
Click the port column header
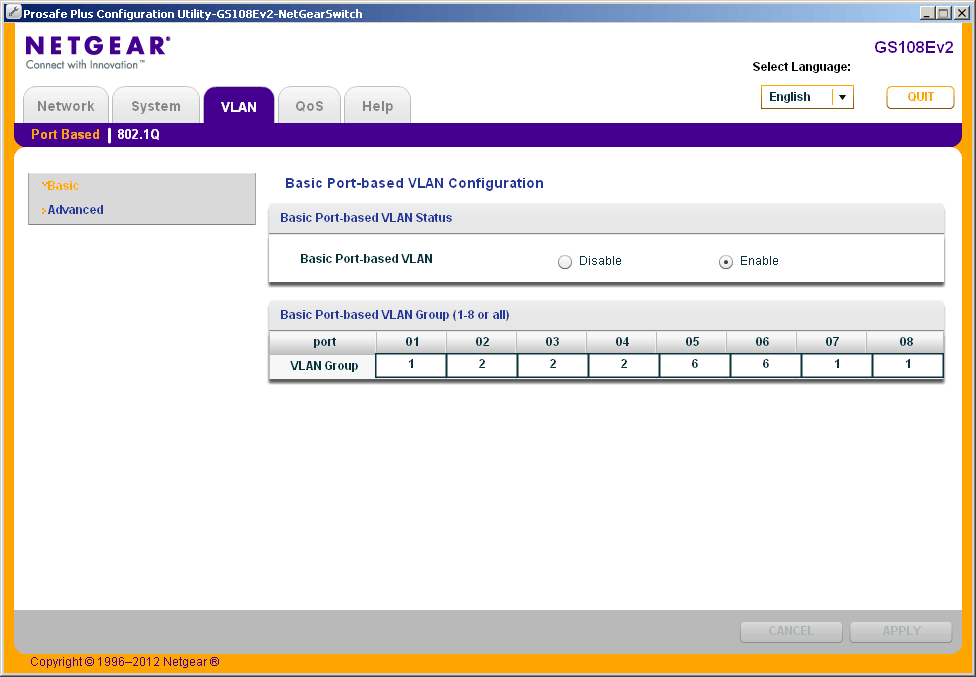point(324,342)
